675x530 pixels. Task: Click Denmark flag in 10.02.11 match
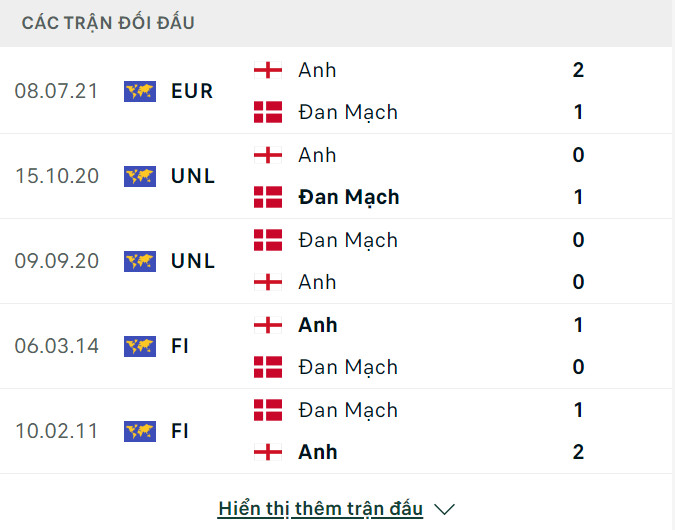[267, 410]
